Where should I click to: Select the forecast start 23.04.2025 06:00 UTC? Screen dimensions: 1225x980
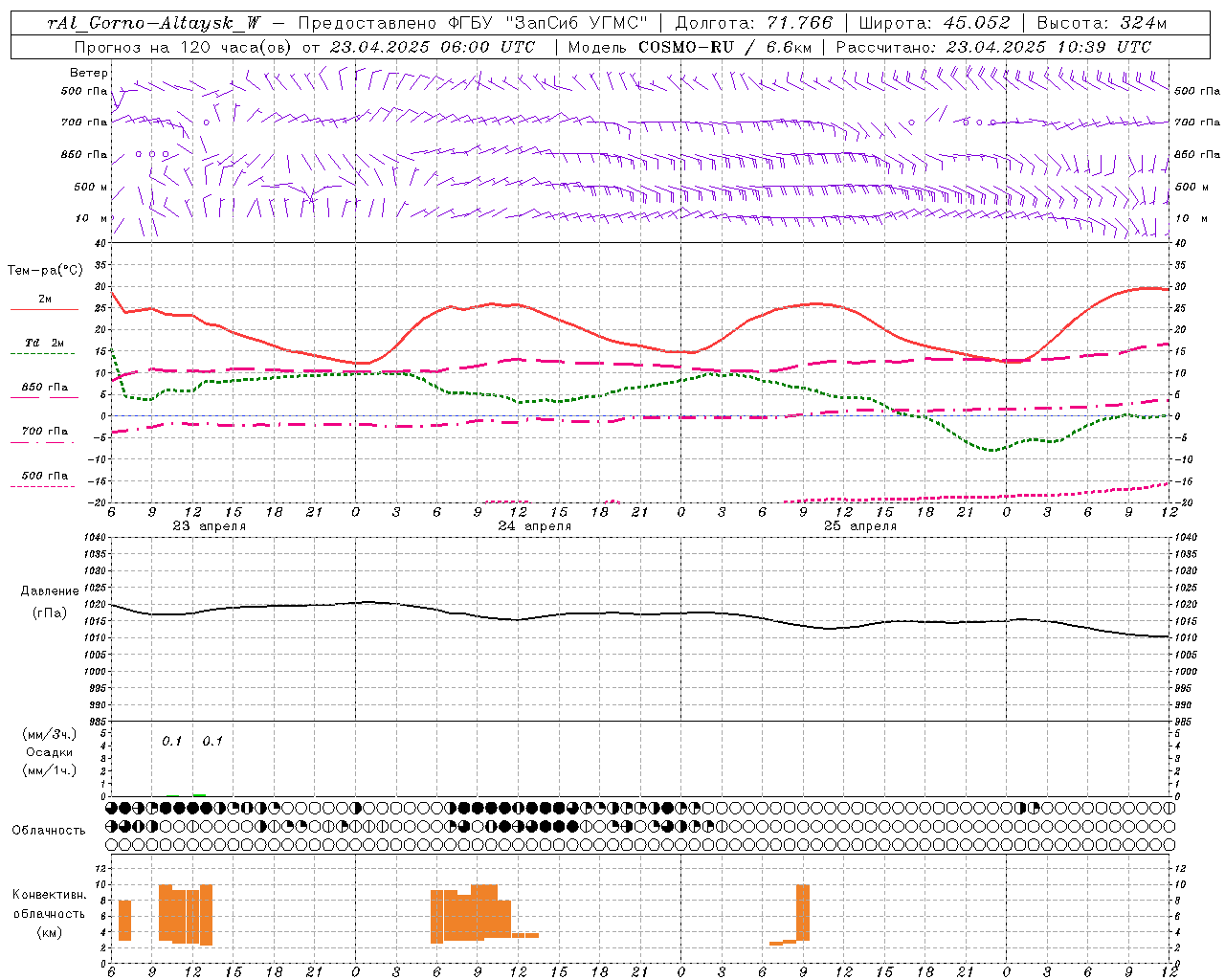click(x=432, y=47)
